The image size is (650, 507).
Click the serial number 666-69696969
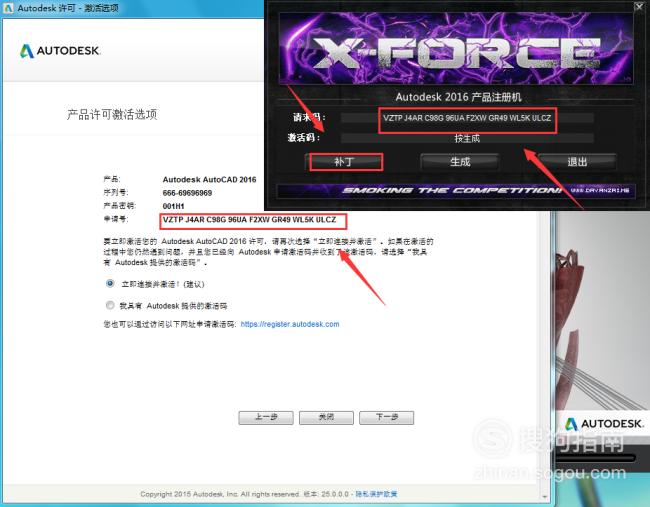pos(187,193)
